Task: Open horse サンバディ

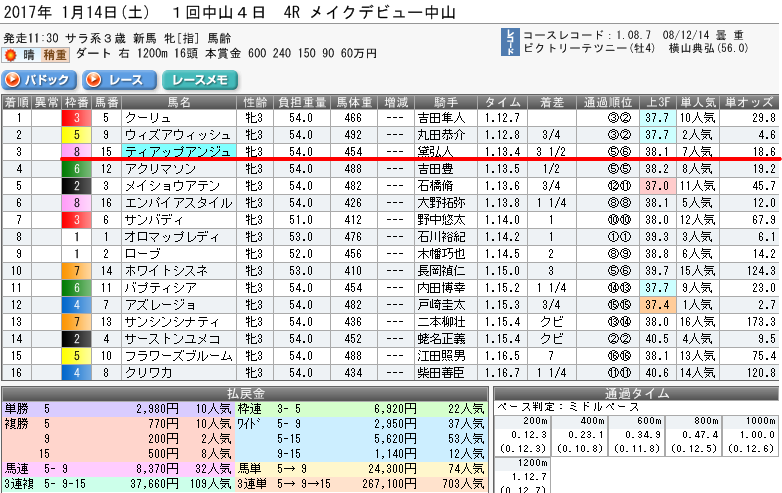Action: 154,220
